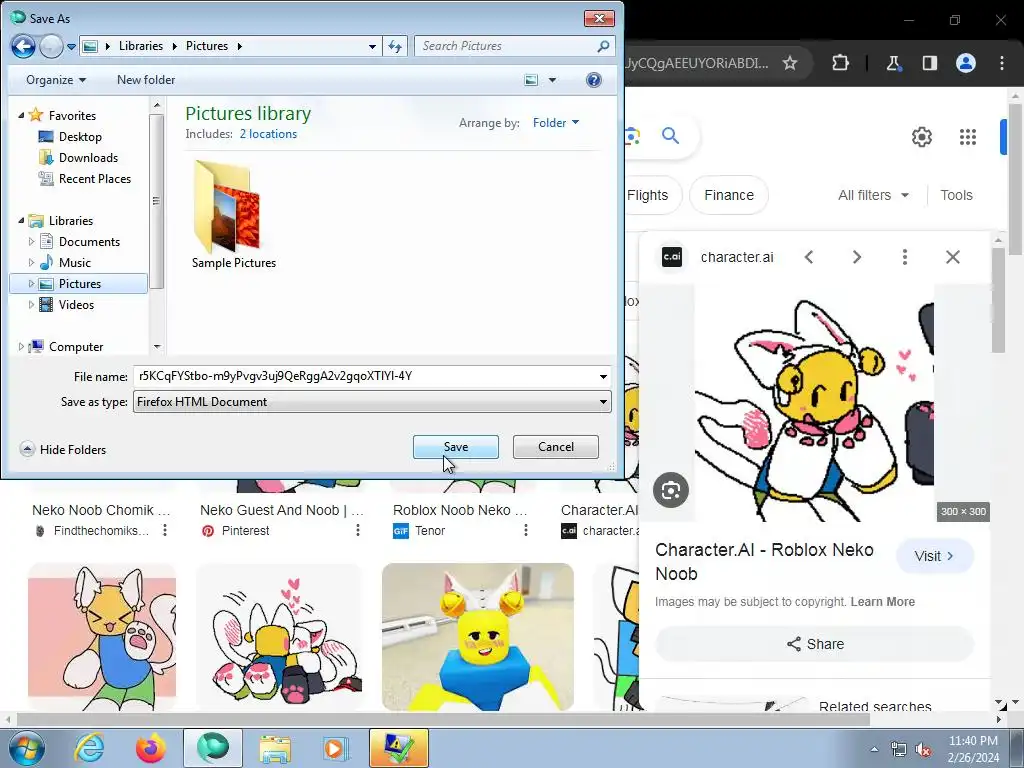Open browser three-dot menu
This screenshot has height=768, width=1024.
coord(1002,63)
